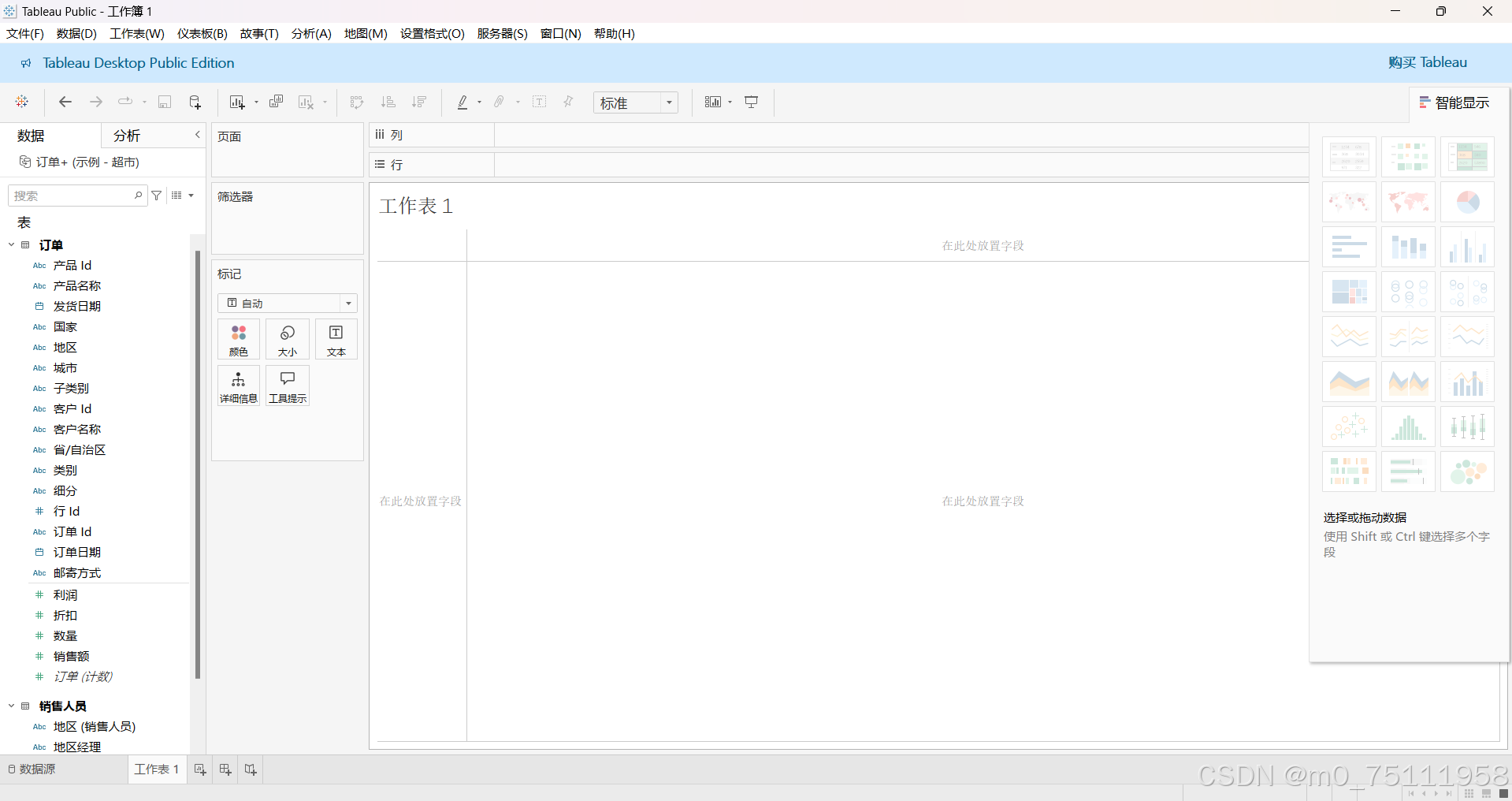Enter presentation mode via the toolbar icon

point(752,102)
